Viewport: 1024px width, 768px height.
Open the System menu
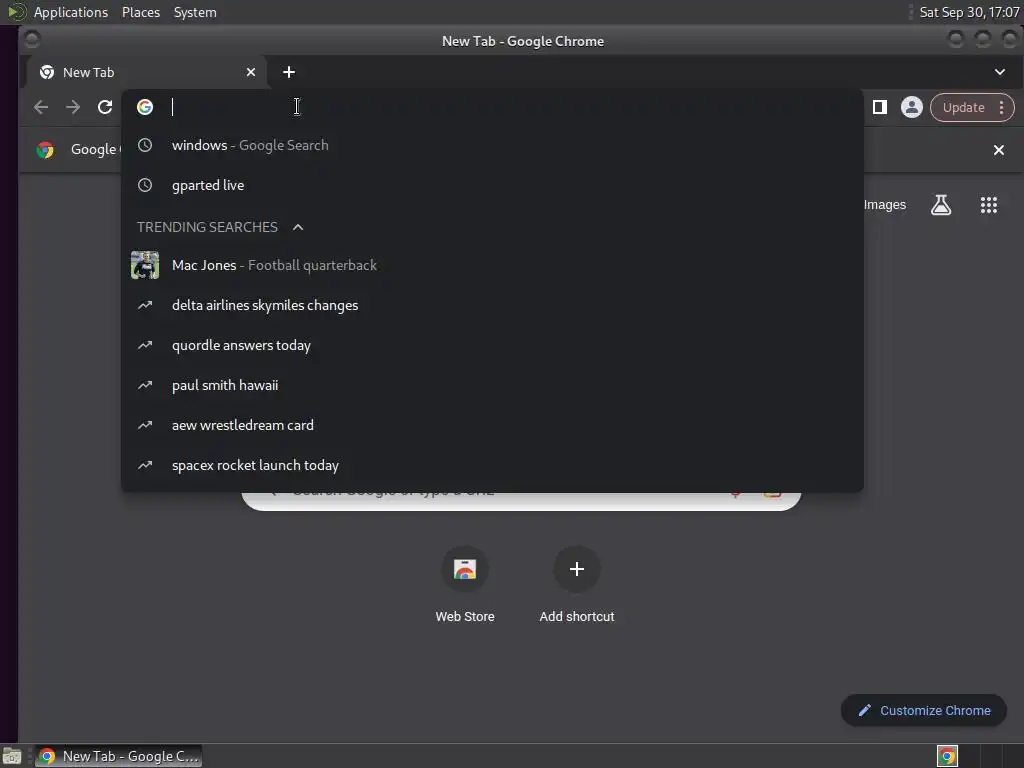[x=195, y=12]
